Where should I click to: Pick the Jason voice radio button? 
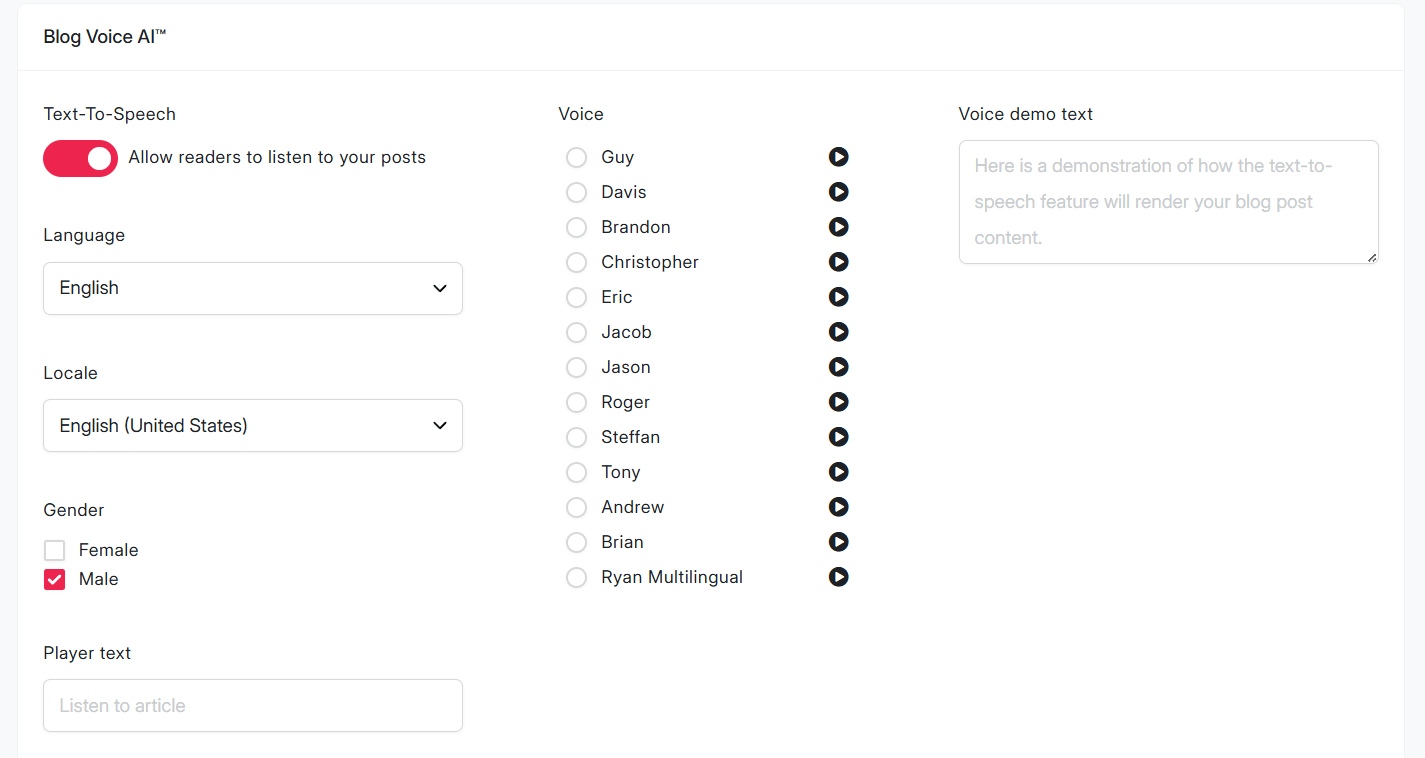pyautogui.click(x=576, y=367)
